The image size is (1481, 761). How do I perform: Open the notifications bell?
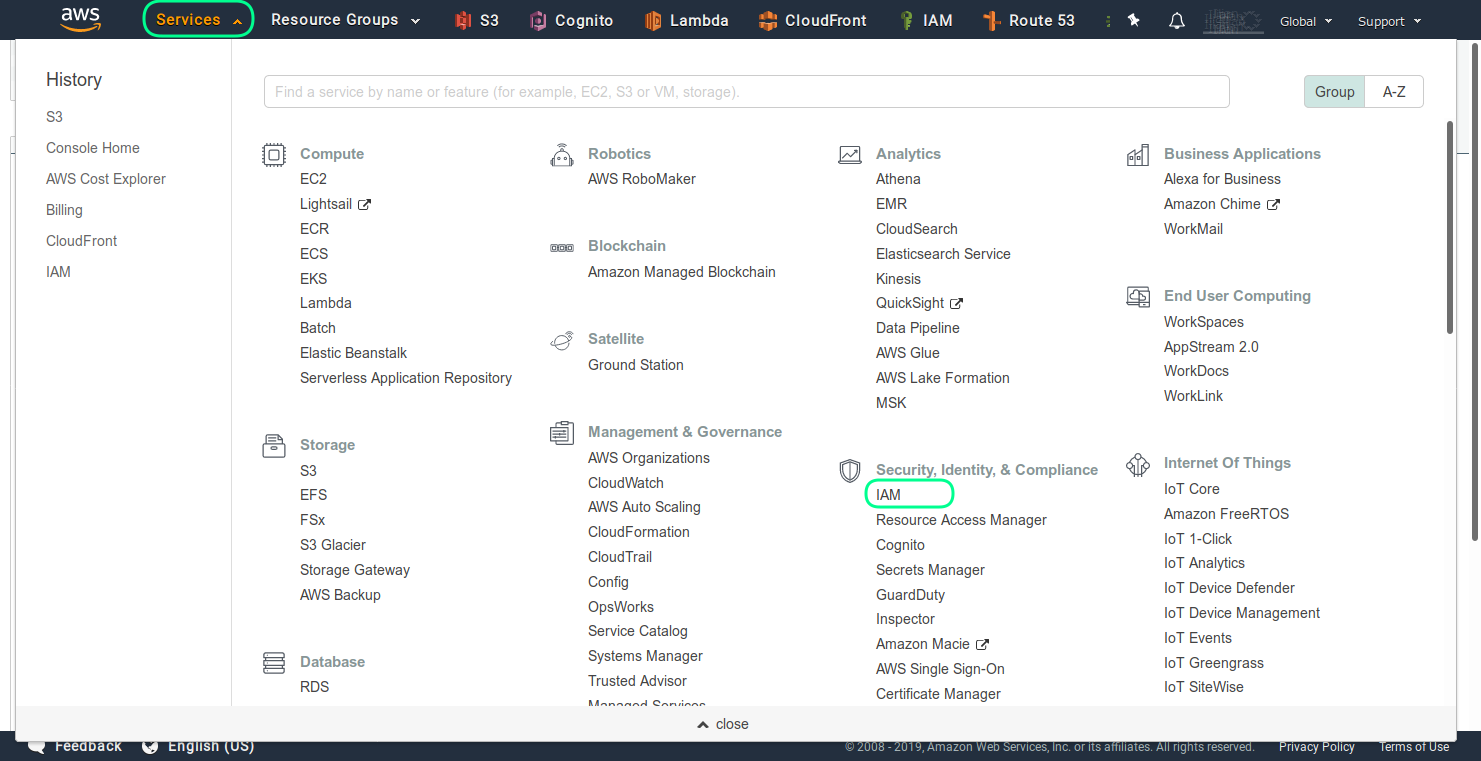[1177, 20]
